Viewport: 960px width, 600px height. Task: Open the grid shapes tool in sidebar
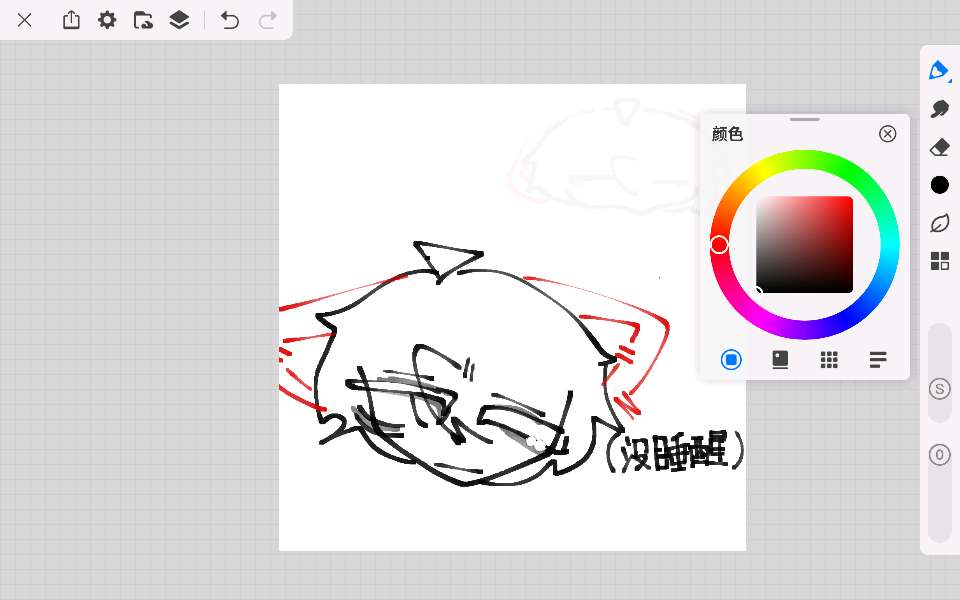(939, 261)
